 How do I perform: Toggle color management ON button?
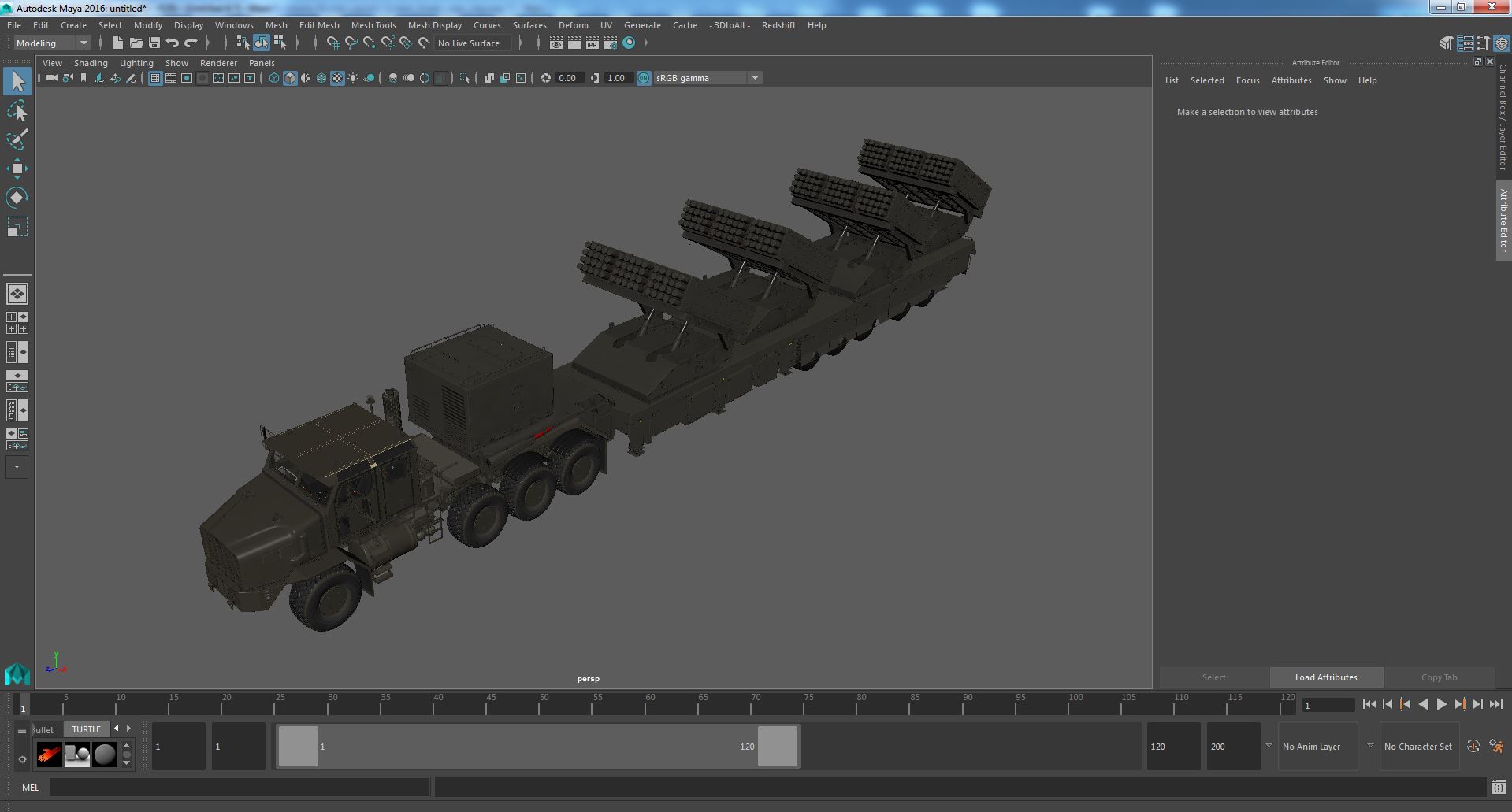coord(644,78)
